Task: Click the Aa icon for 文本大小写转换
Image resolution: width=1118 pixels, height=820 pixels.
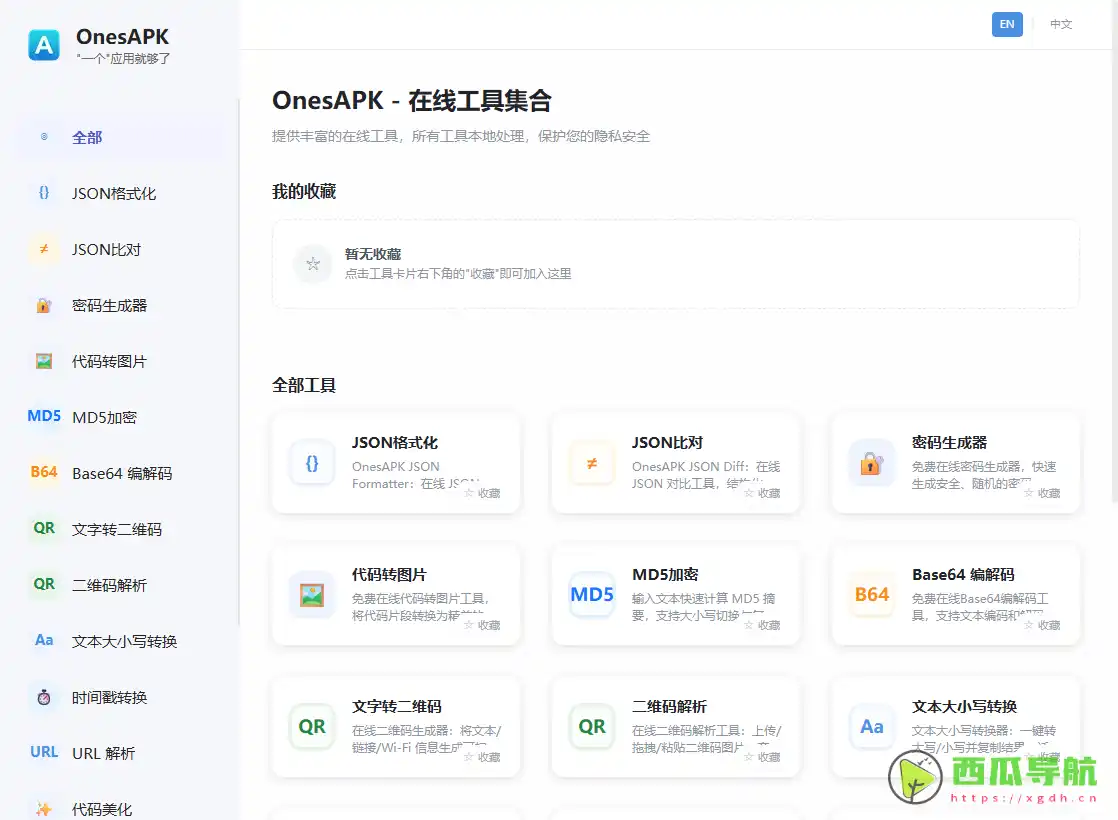Action: tap(43, 641)
